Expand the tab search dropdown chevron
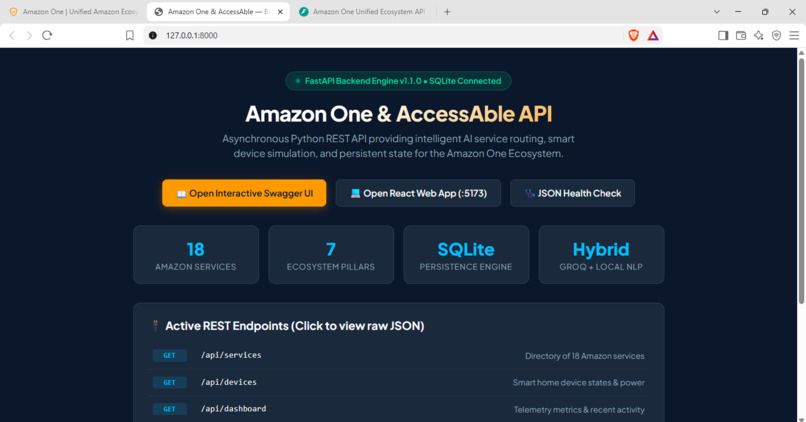This screenshot has height=422, width=806. (x=717, y=12)
